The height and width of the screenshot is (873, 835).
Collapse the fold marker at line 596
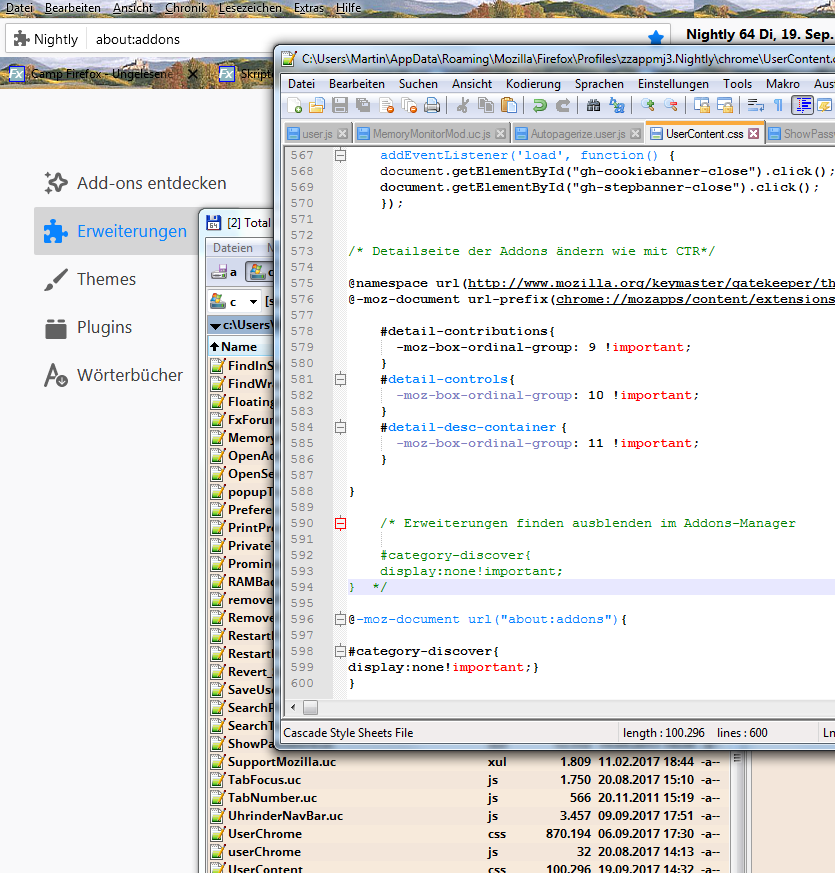(340, 619)
